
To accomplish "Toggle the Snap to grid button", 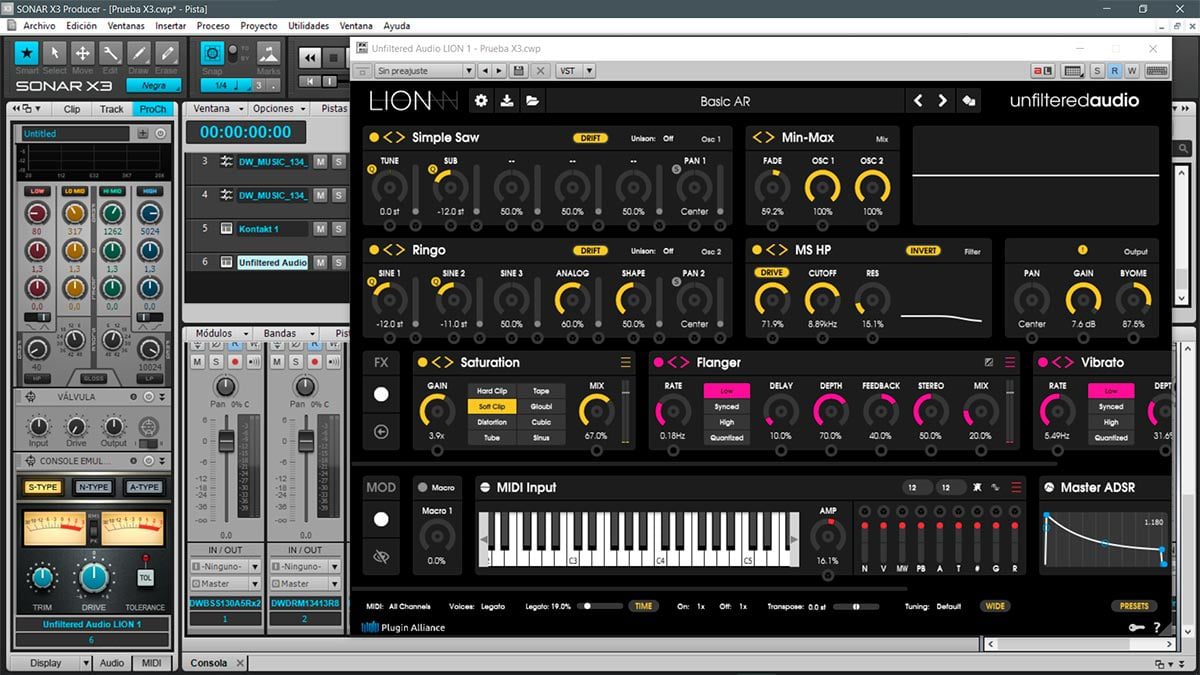I will (212, 53).
